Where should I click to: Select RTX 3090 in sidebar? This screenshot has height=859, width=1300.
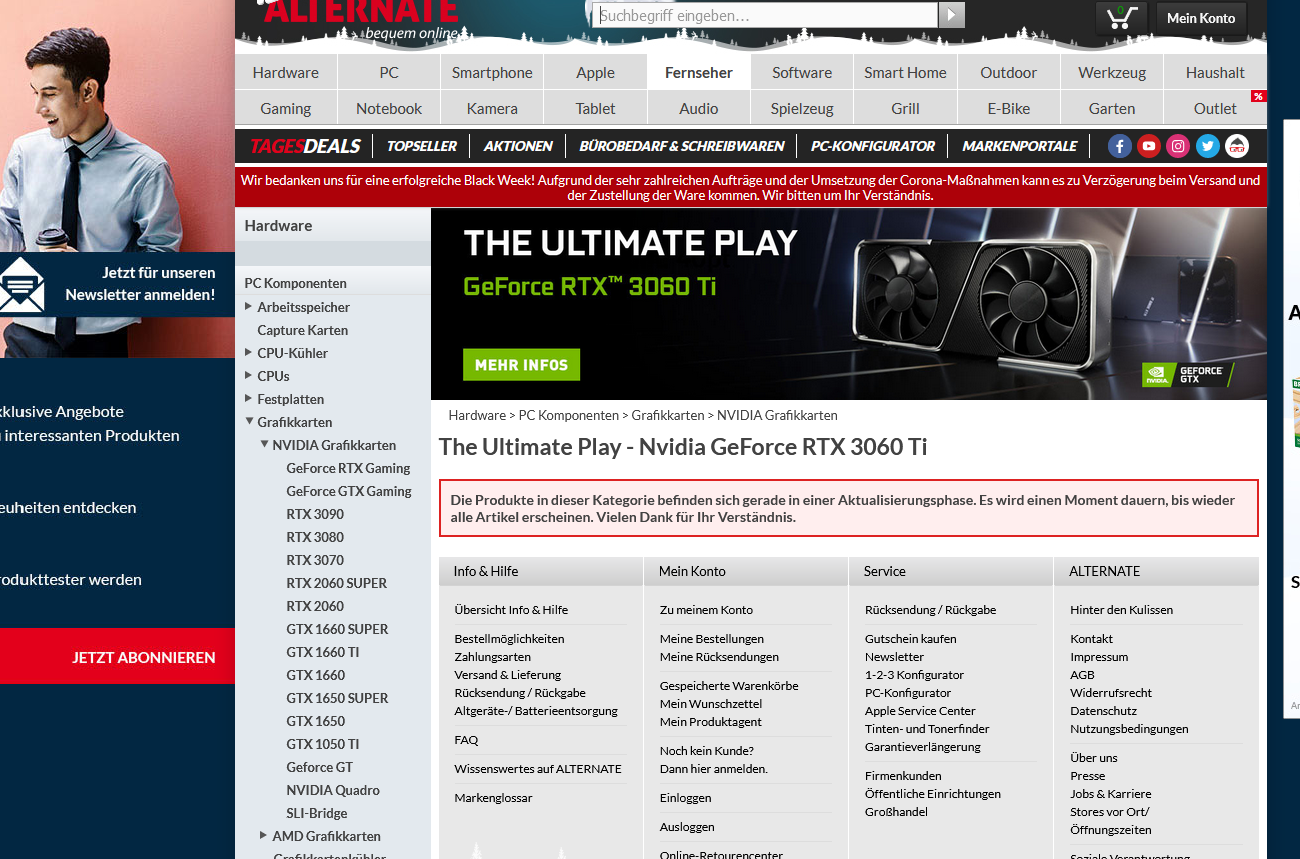(x=315, y=514)
